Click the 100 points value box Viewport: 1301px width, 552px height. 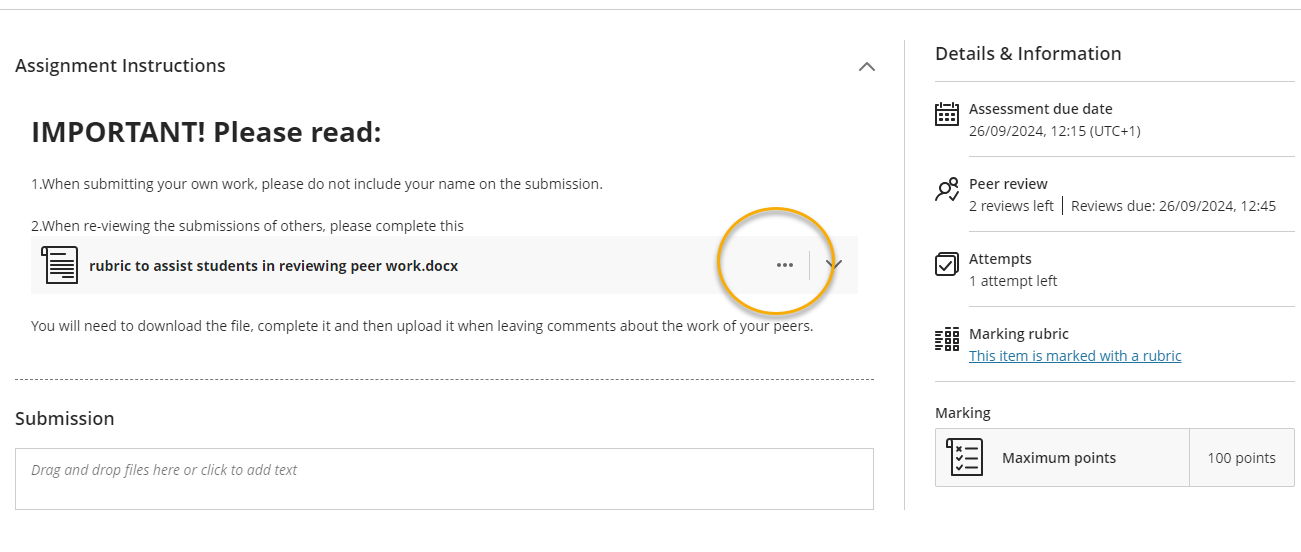point(1241,458)
